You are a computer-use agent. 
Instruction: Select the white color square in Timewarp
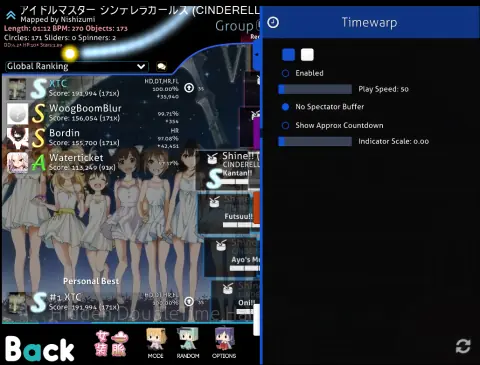(x=307, y=55)
